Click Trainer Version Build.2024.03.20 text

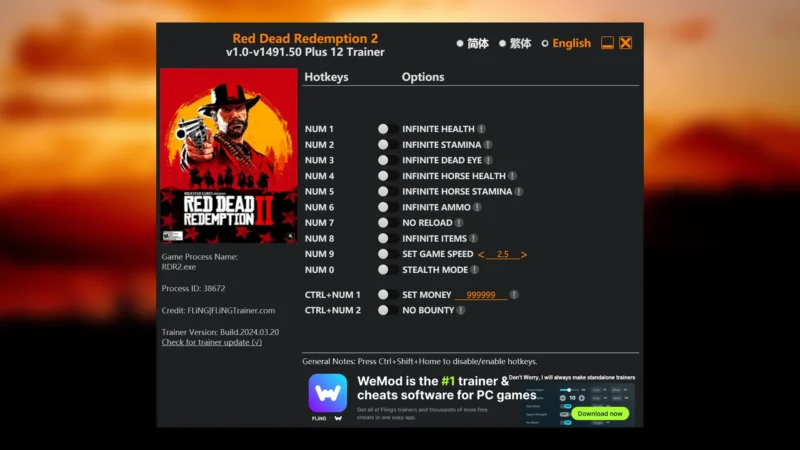pyautogui.click(x=220, y=332)
